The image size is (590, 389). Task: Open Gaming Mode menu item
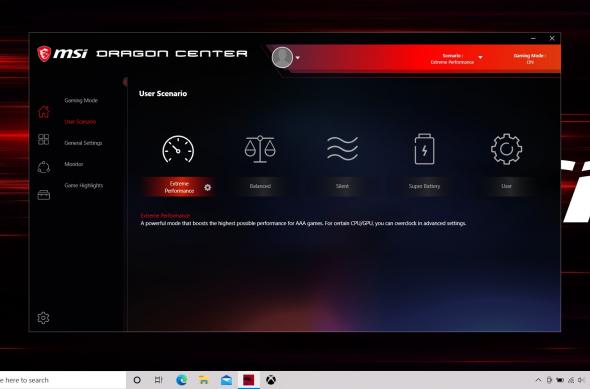click(x=81, y=100)
